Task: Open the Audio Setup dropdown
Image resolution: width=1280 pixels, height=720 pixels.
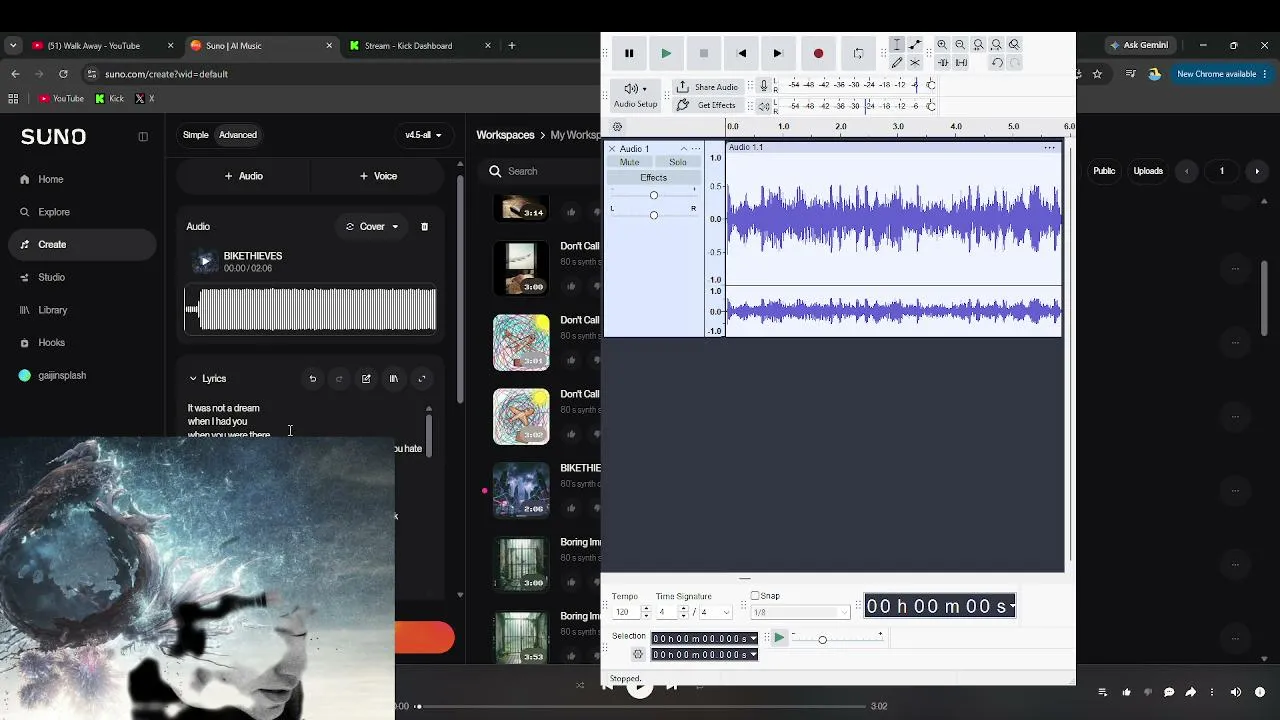Action: [x=635, y=95]
